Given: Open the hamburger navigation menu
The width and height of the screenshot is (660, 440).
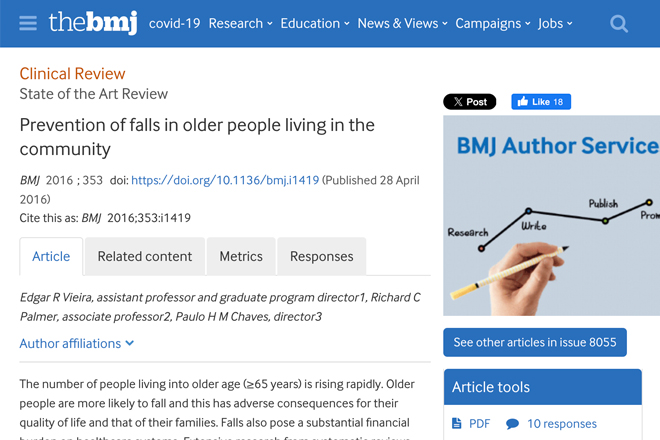Looking at the screenshot, I should (x=28, y=23).
